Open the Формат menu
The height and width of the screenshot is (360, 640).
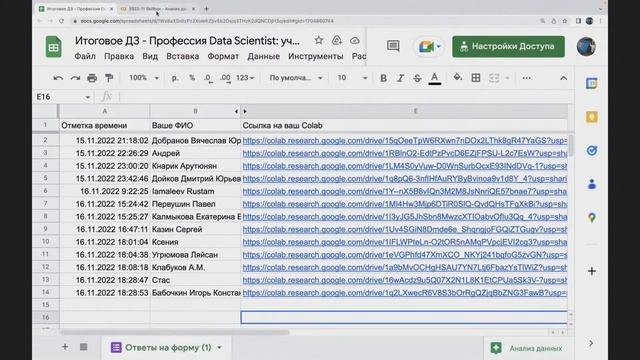(x=223, y=56)
